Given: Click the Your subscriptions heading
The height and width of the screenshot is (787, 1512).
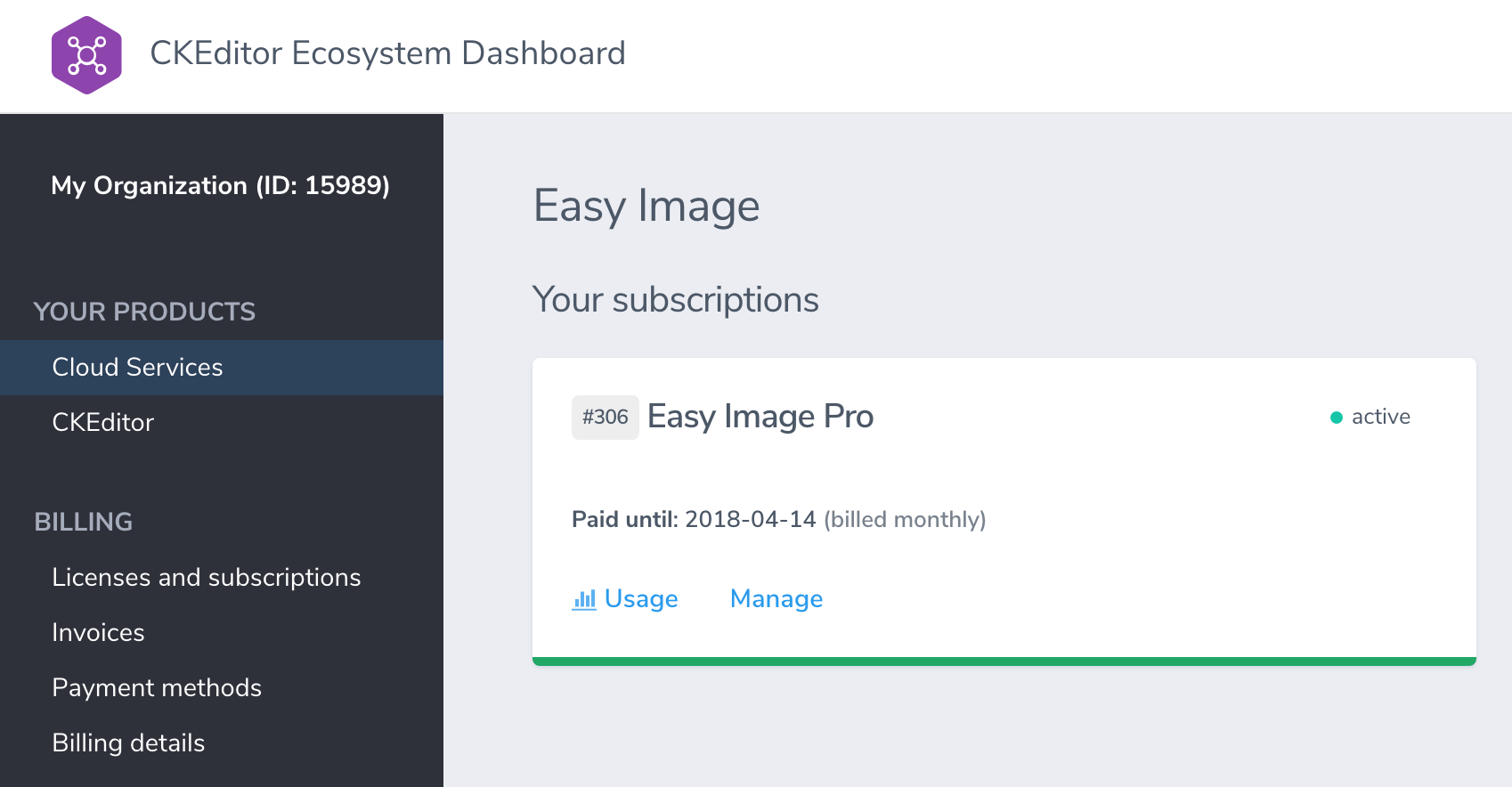Looking at the screenshot, I should 676,300.
